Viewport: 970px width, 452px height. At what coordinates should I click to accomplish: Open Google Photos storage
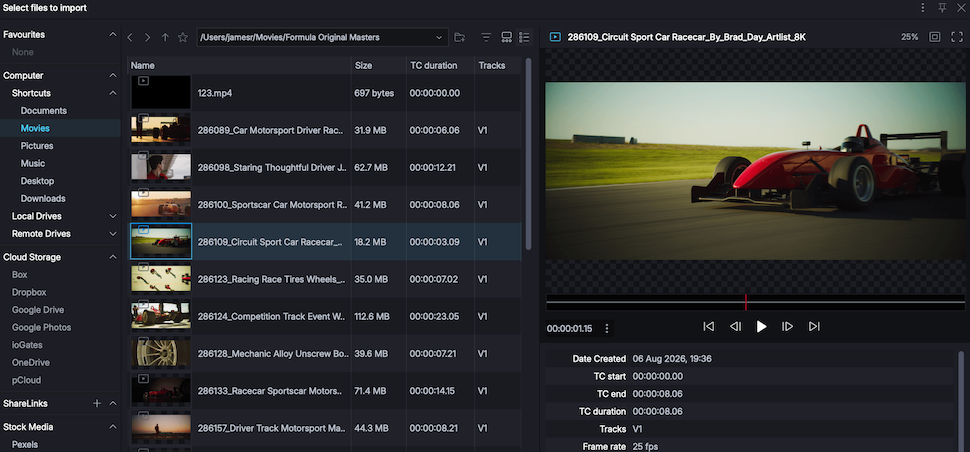41,328
